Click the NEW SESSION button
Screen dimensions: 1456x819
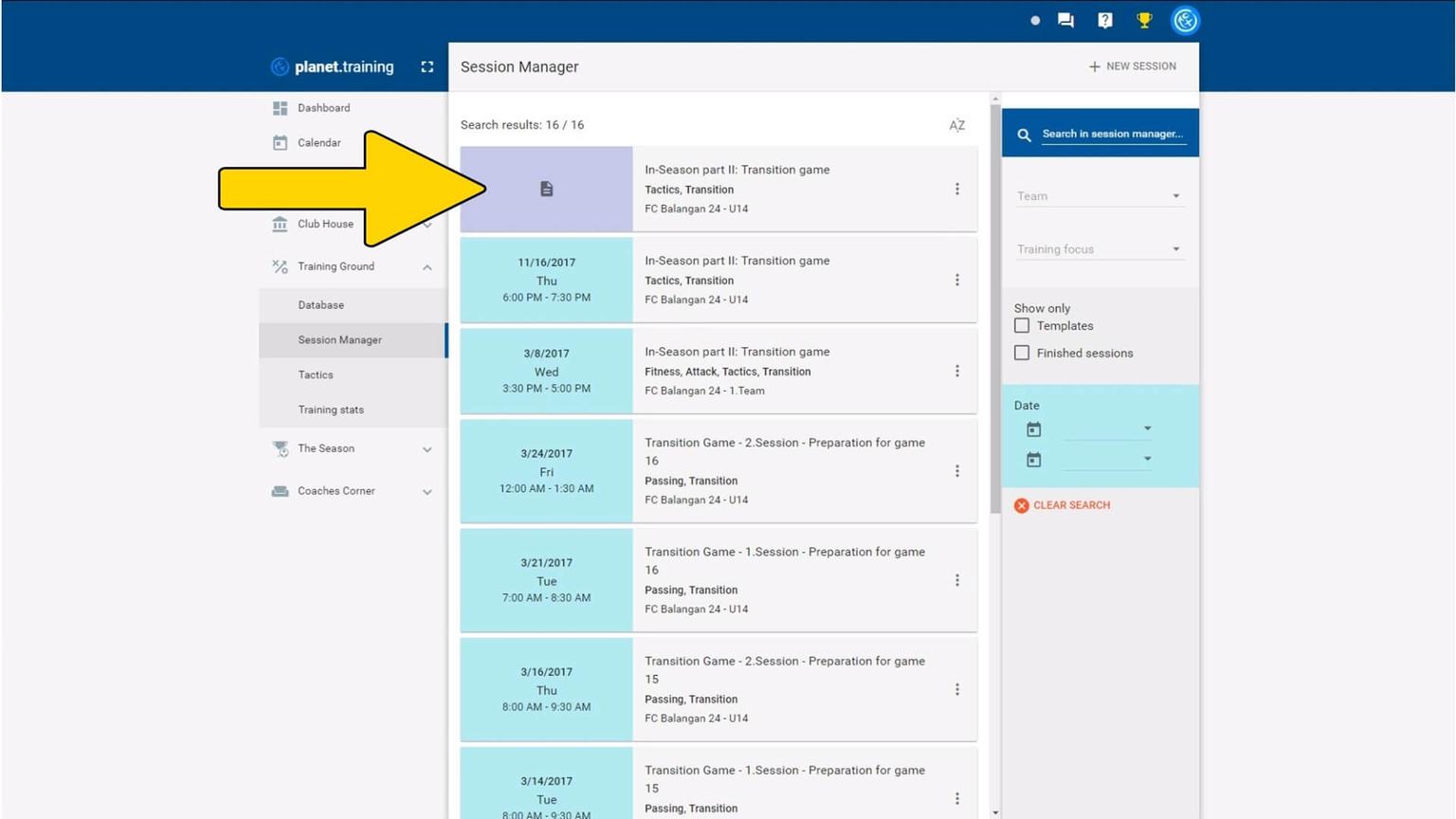pos(1133,66)
